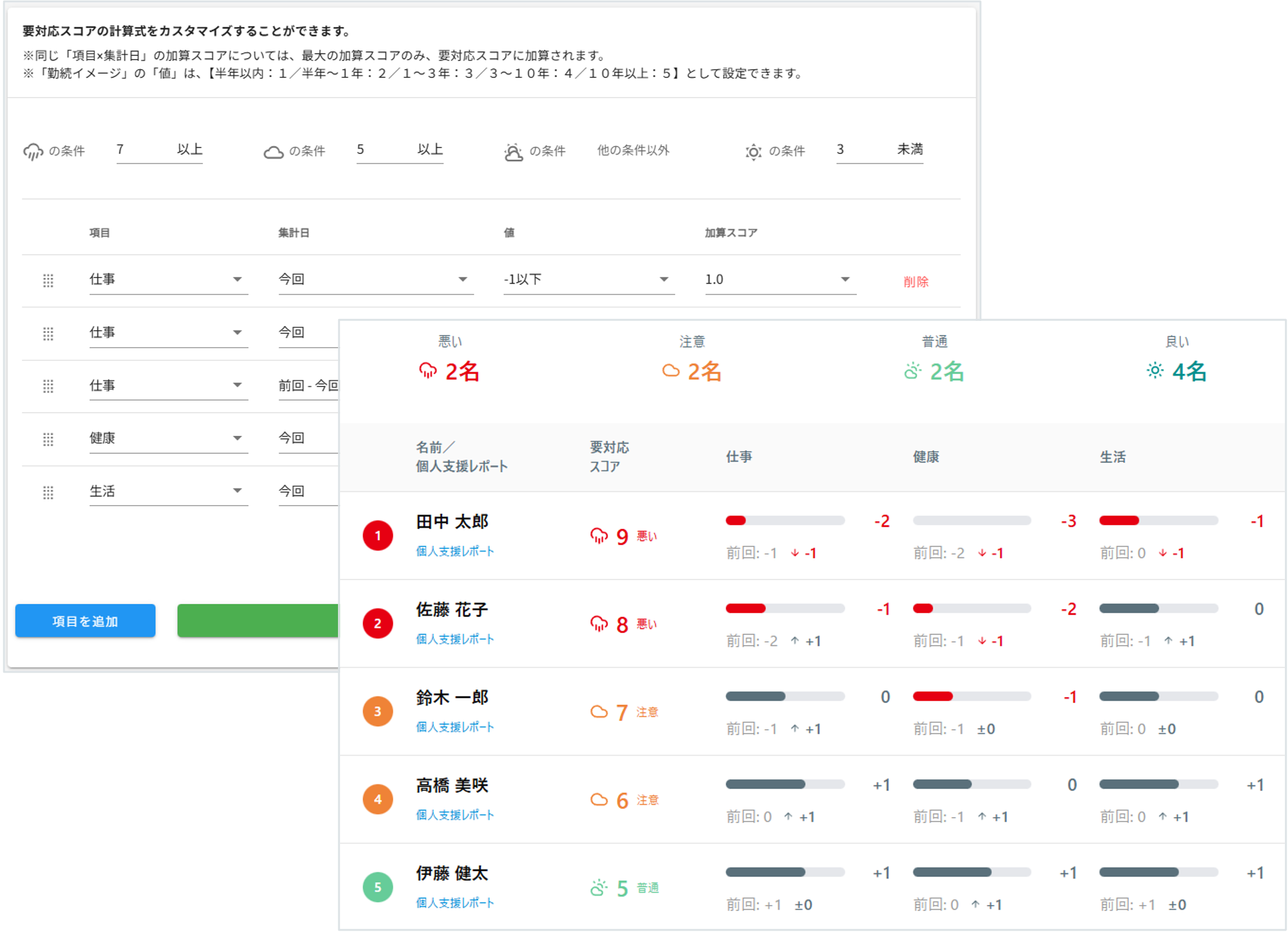The width and height of the screenshot is (1288, 932).
Task: Click the partly-sunny condition icon
Action: pos(513,152)
